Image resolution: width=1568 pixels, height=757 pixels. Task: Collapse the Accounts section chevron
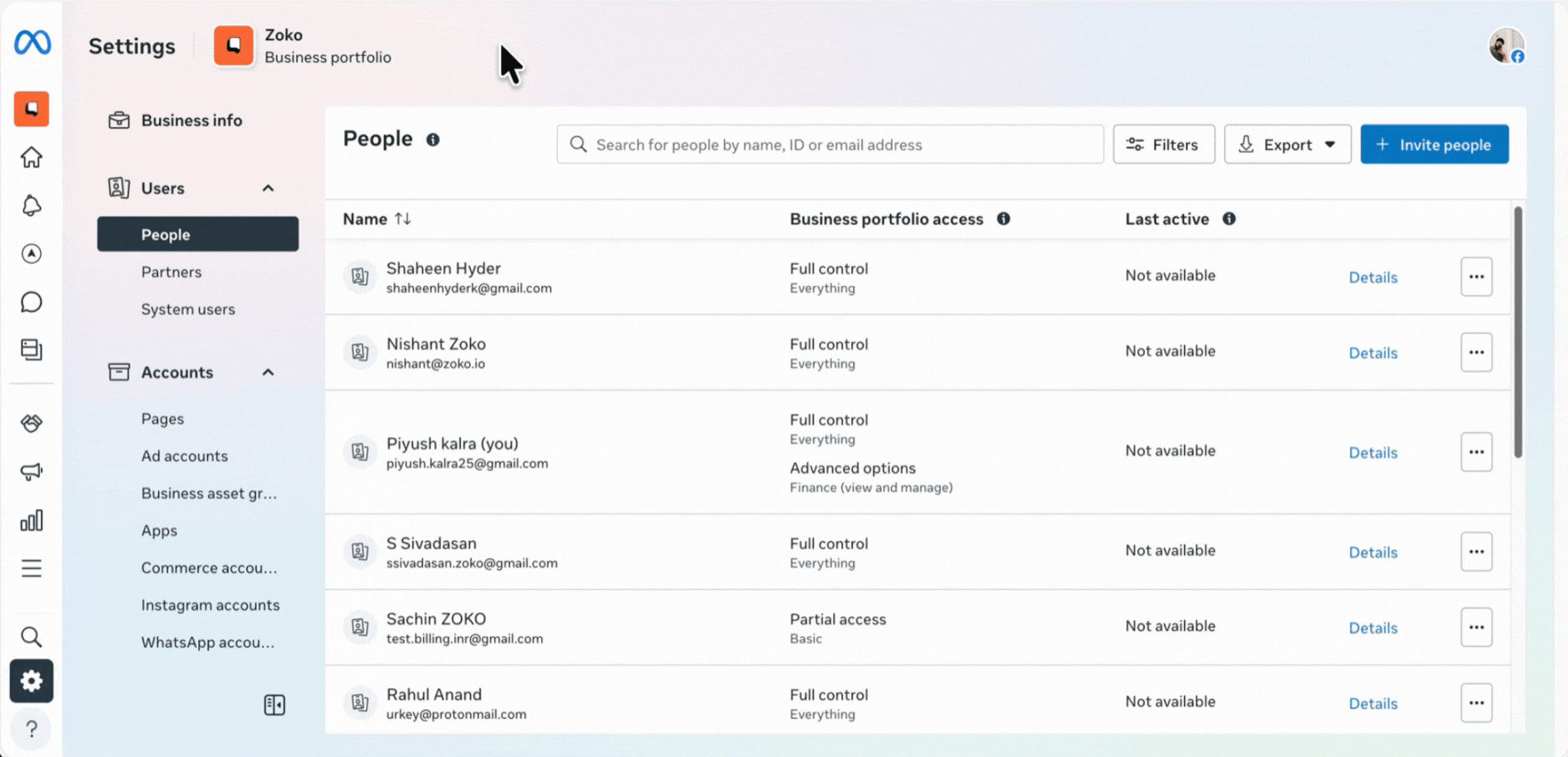tap(268, 372)
